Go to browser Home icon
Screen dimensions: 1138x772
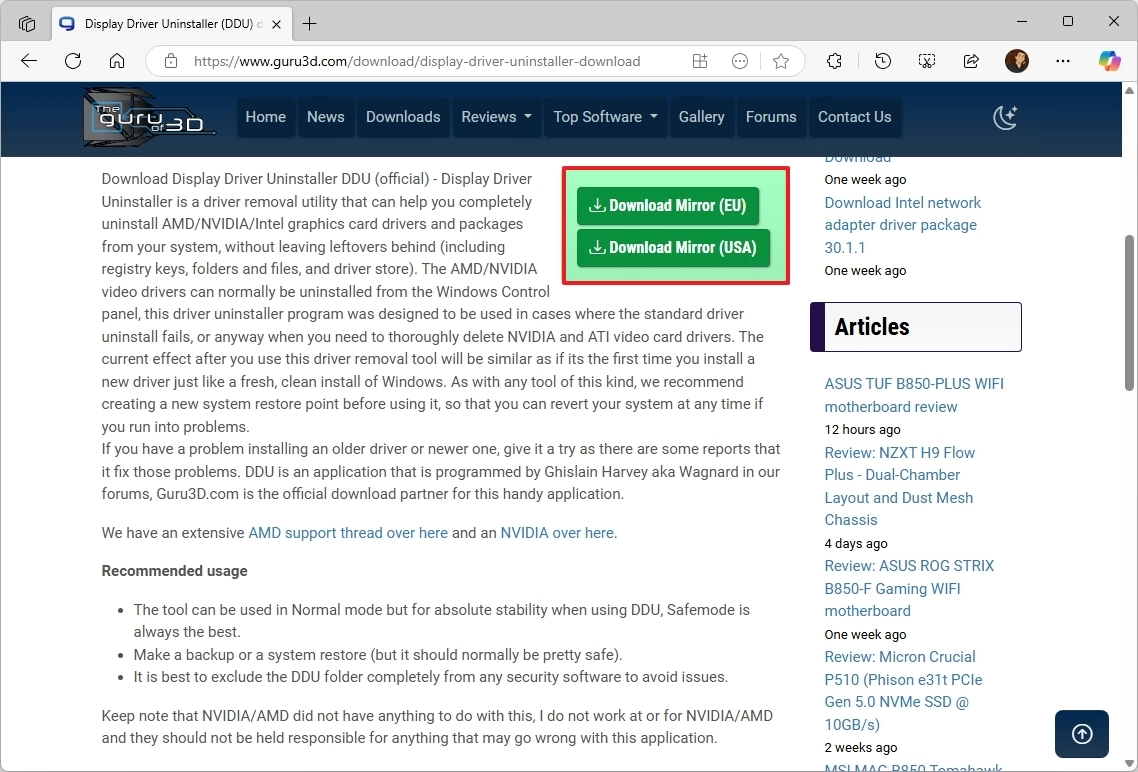117,61
